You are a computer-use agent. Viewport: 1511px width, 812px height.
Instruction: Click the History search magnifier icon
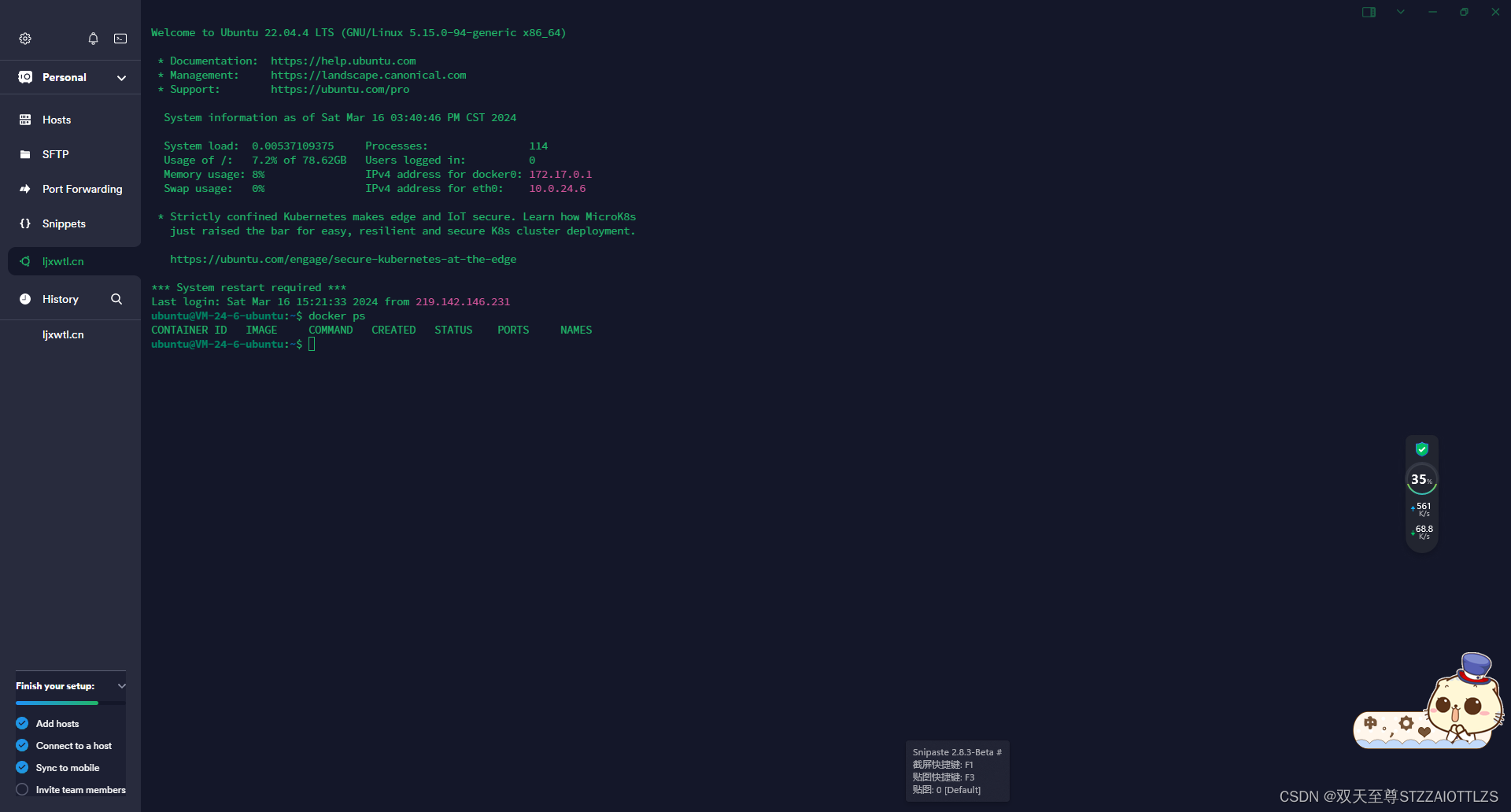pyautogui.click(x=116, y=299)
